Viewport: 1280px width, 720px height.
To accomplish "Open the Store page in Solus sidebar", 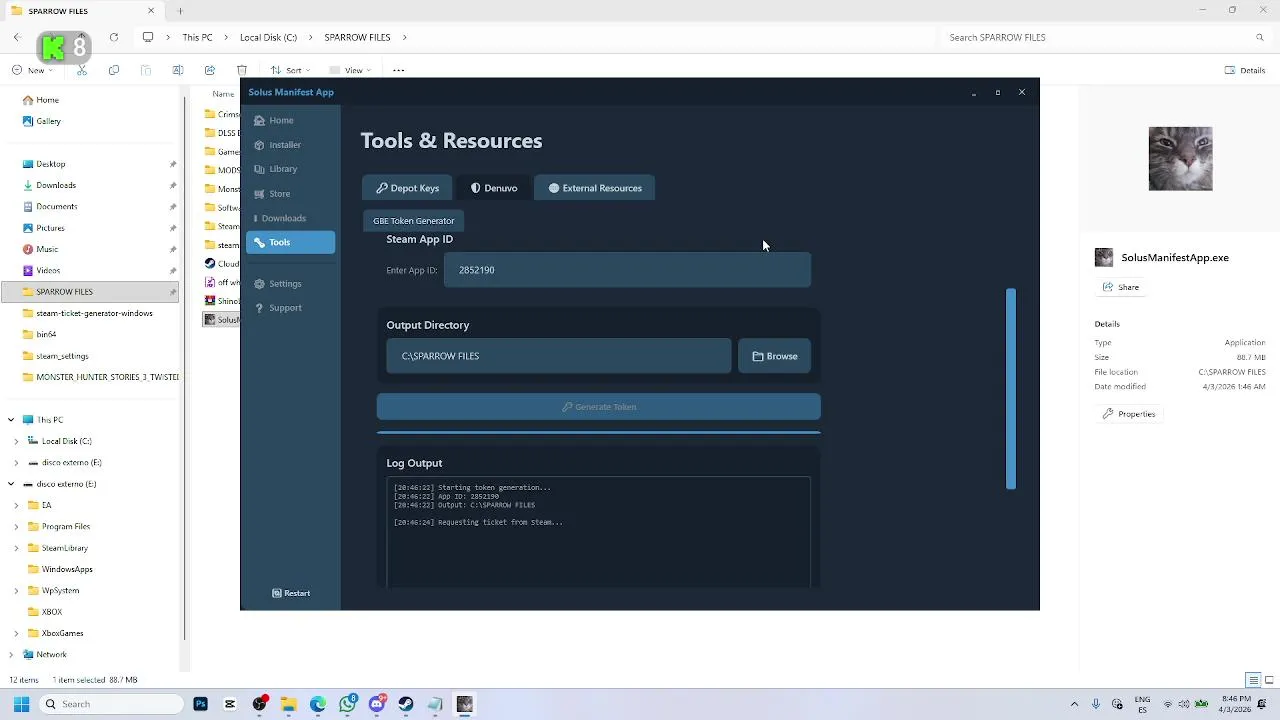I will click(290, 194).
